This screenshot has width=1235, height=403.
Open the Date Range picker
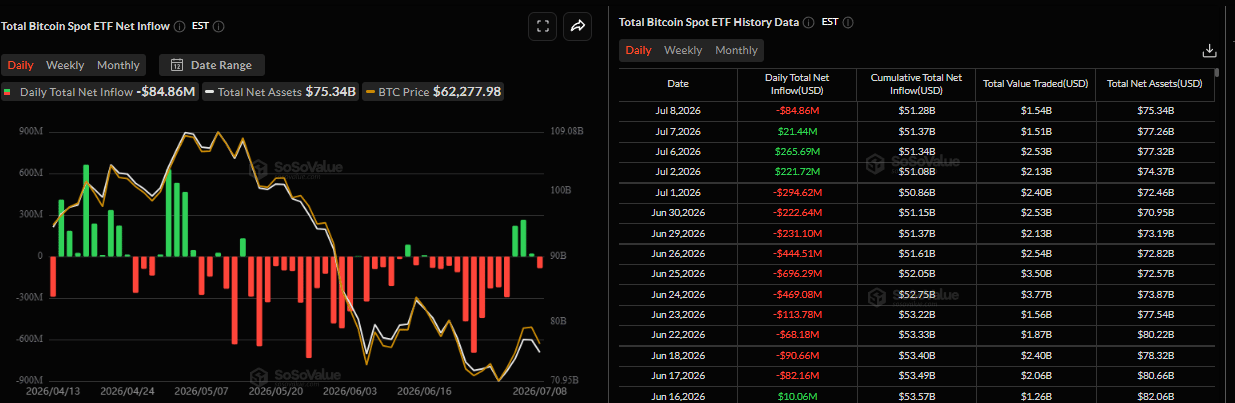212,65
